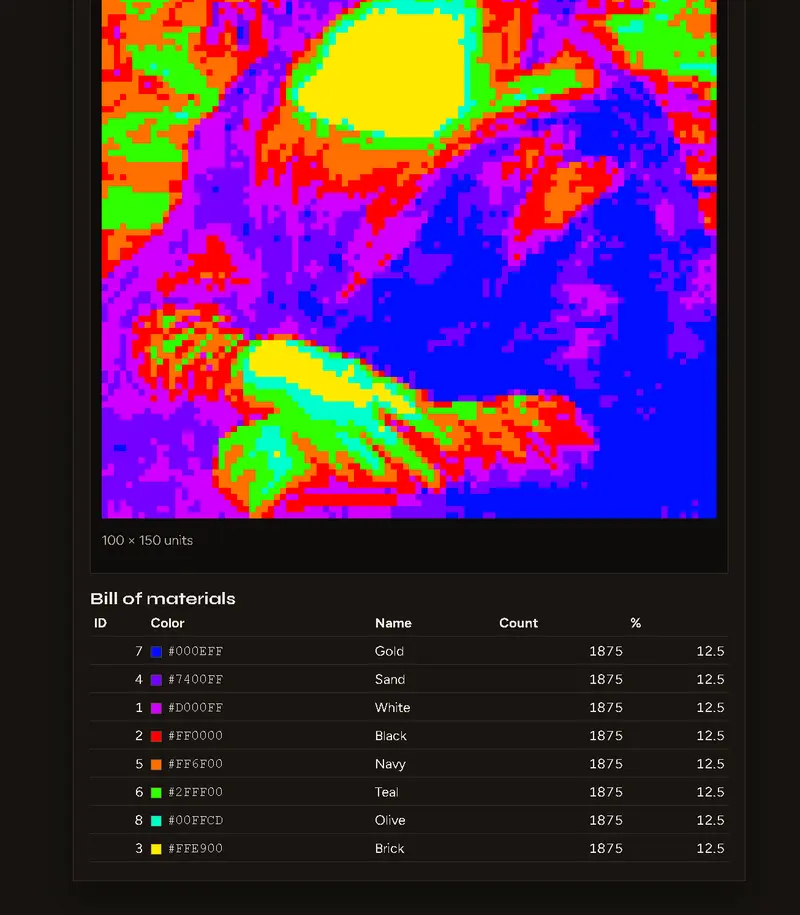Screen dimensions: 800x915
Task: Click the name Brick in the table
Action: click(x=389, y=848)
